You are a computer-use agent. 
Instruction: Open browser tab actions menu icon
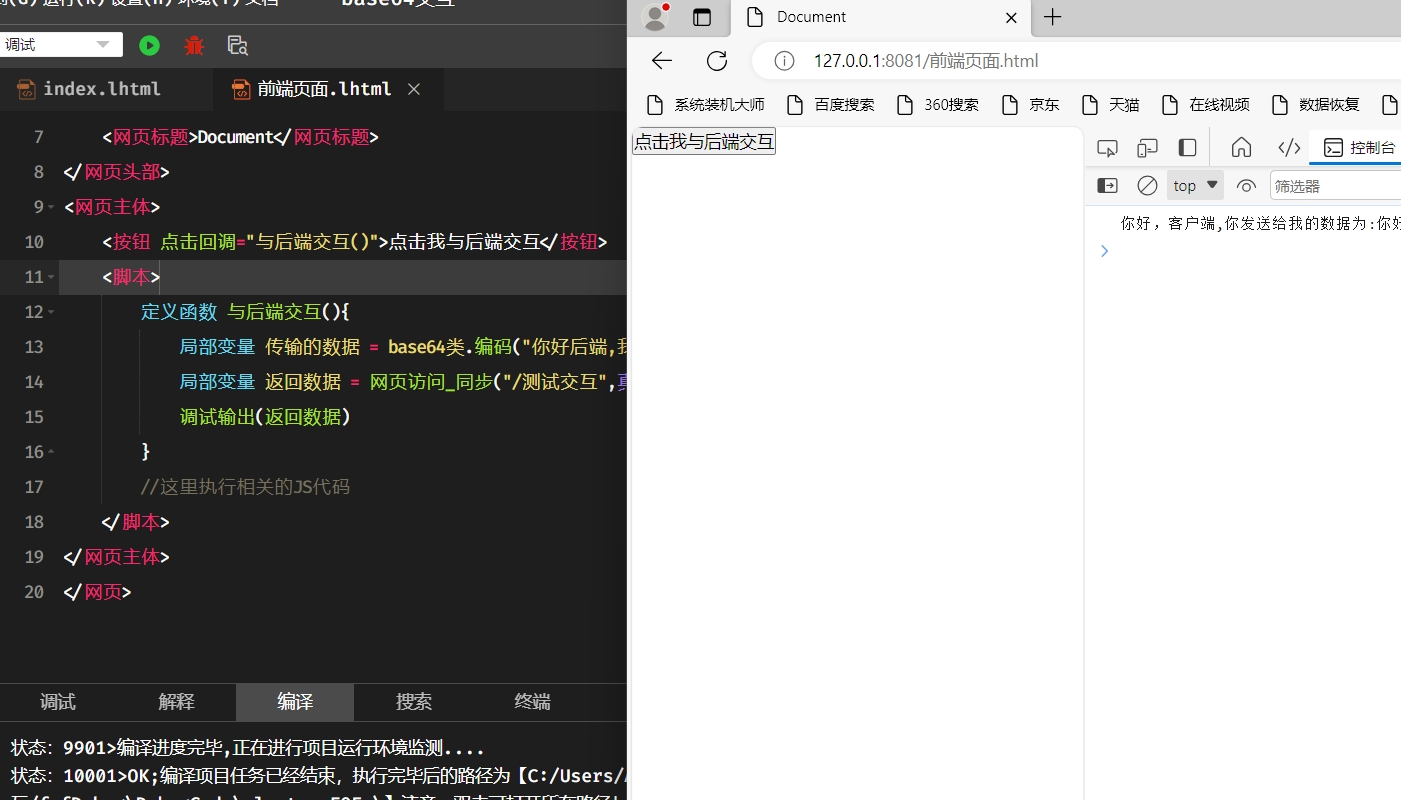pos(702,17)
